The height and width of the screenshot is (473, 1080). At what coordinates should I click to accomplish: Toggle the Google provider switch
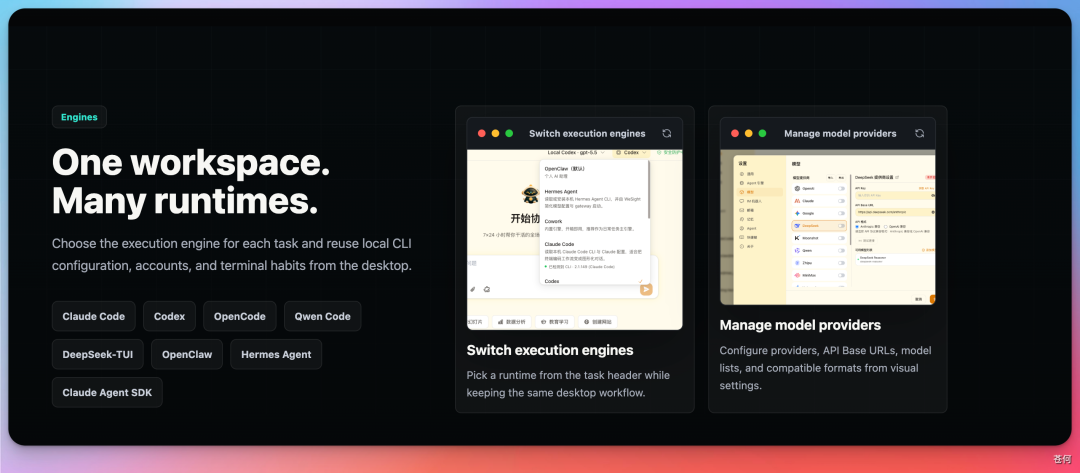point(841,213)
